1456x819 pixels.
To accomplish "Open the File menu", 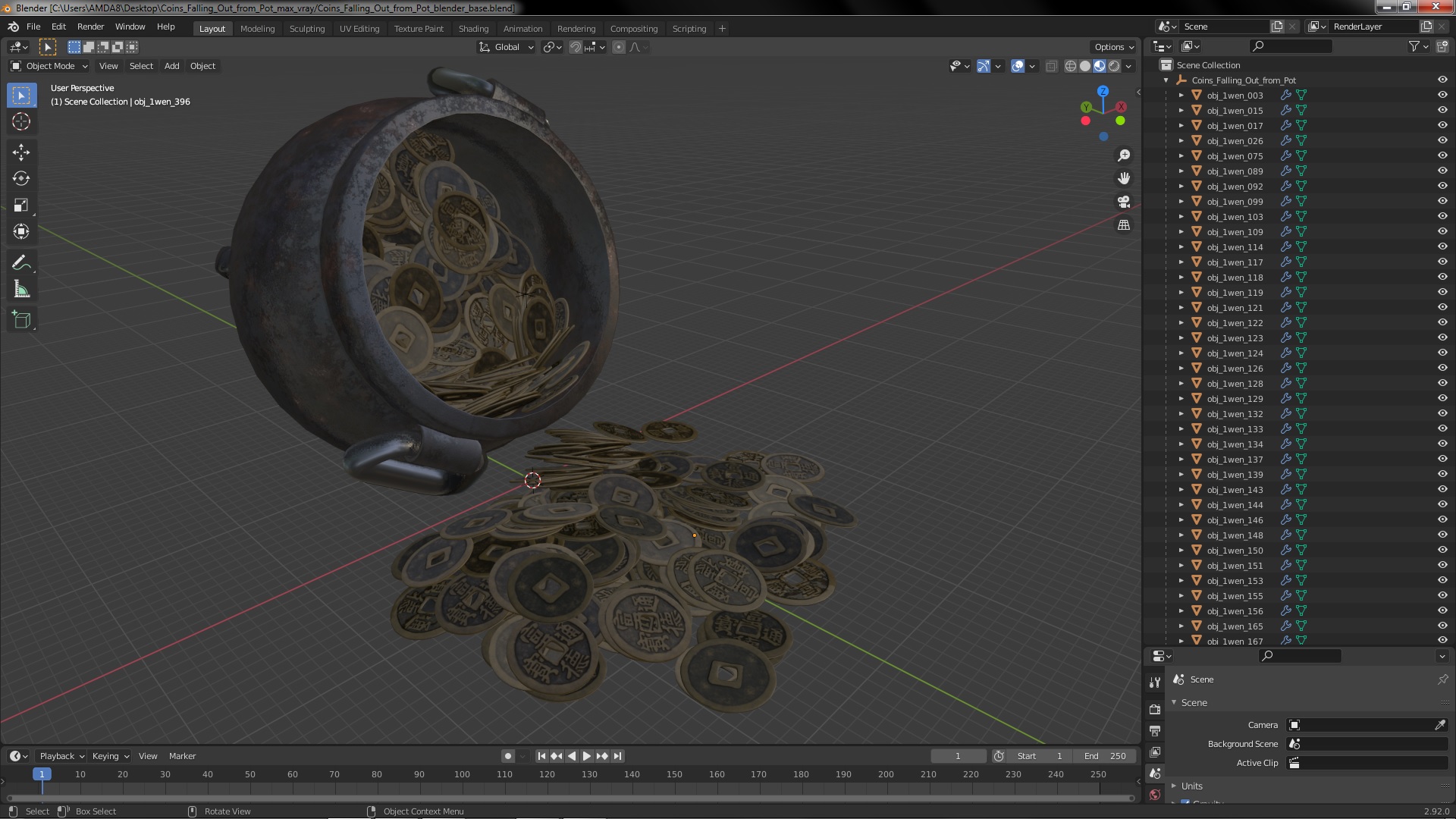I will tap(33, 27).
